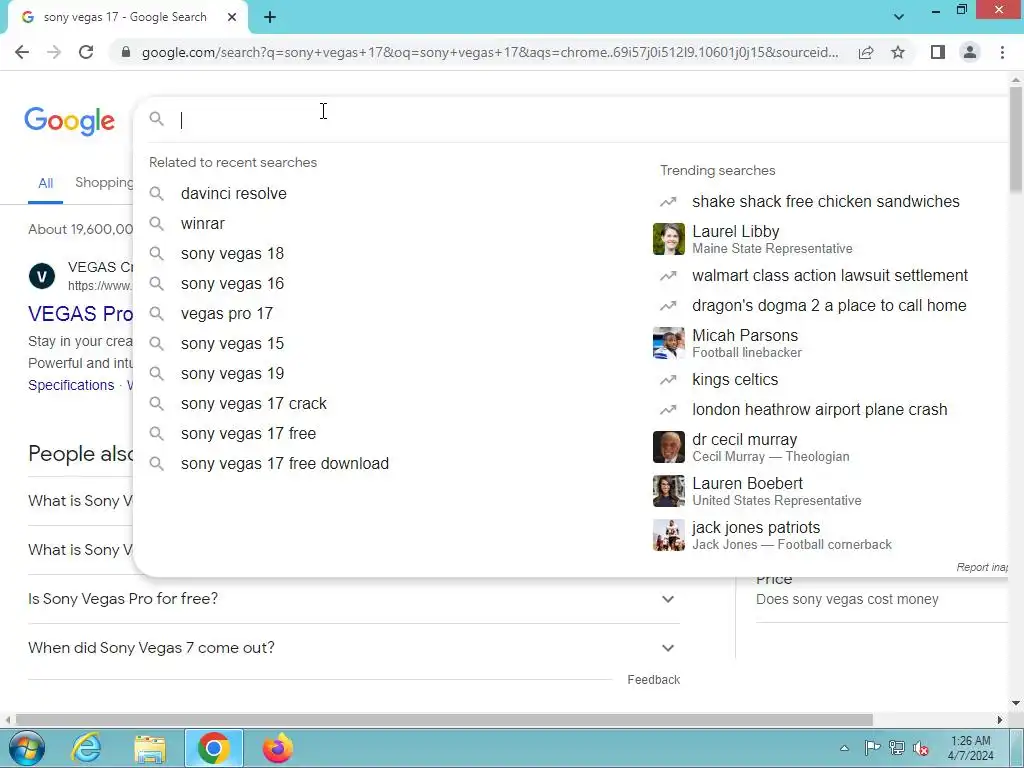The width and height of the screenshot is (1024, 768).
Task: Select the 'sony vegas 19' suggestion
Action: (232, 374)
